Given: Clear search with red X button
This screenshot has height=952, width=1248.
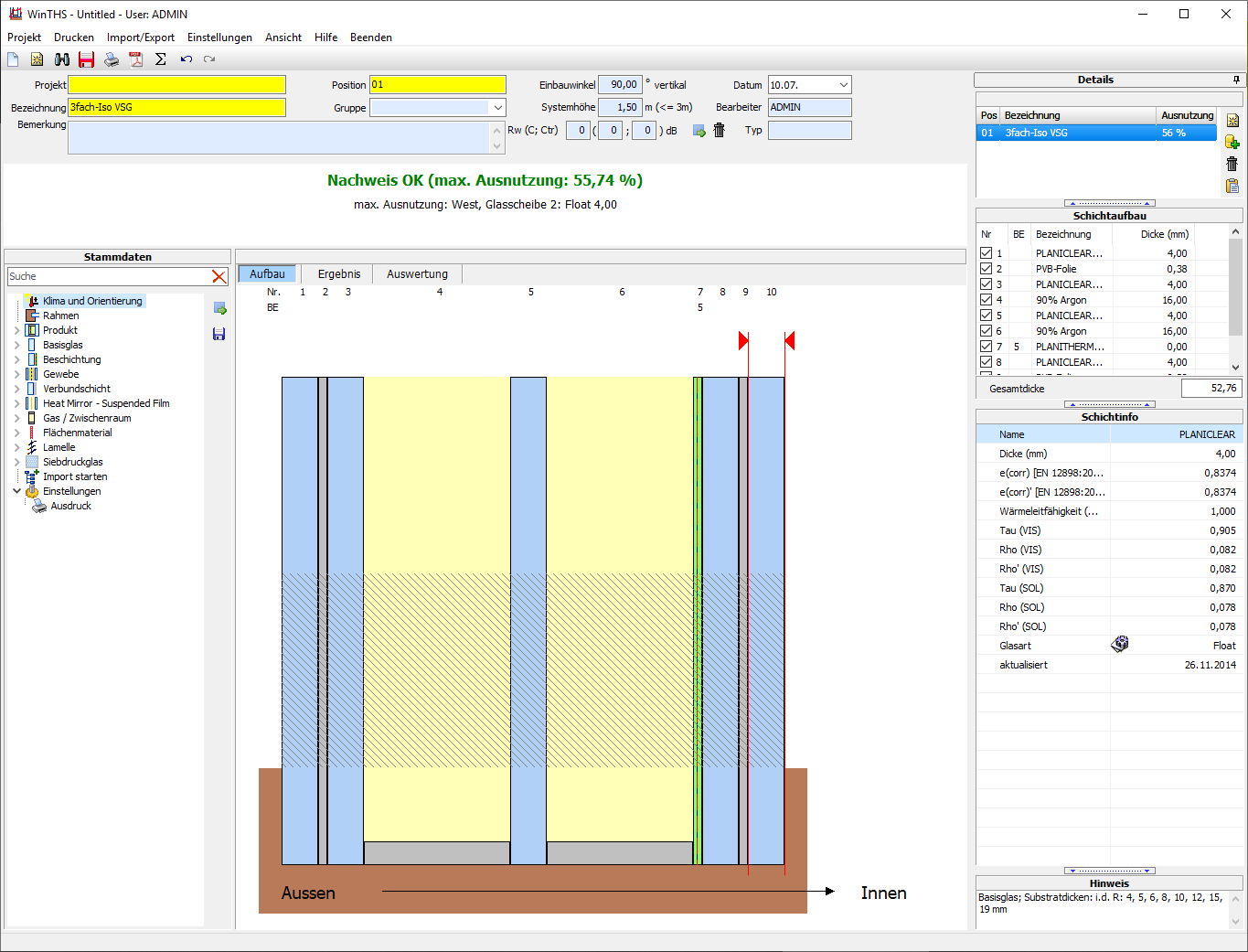Looking at the screenshot, I should pos(219,276).
